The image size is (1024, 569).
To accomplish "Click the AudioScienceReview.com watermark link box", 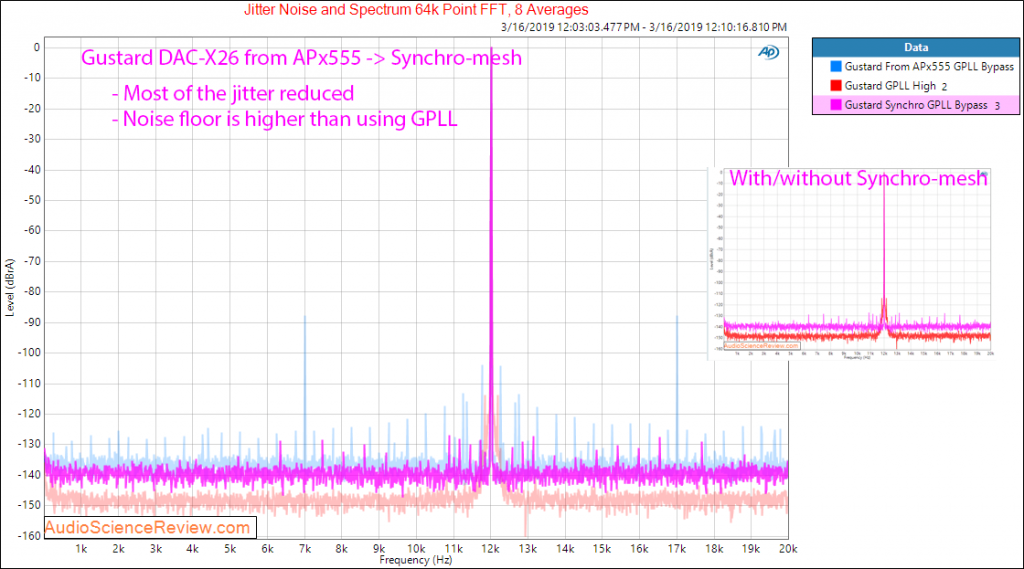I will (x=150, y=527).
